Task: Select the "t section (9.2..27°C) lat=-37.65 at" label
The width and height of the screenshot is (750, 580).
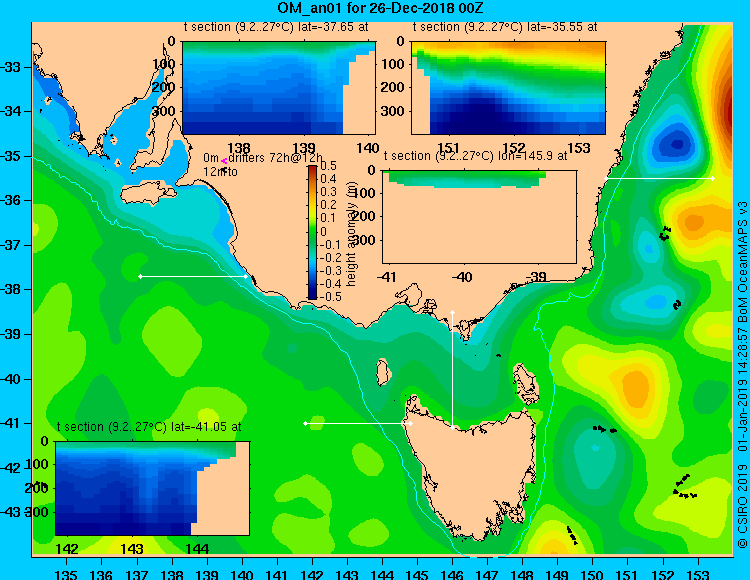Action: coord(276,27)
